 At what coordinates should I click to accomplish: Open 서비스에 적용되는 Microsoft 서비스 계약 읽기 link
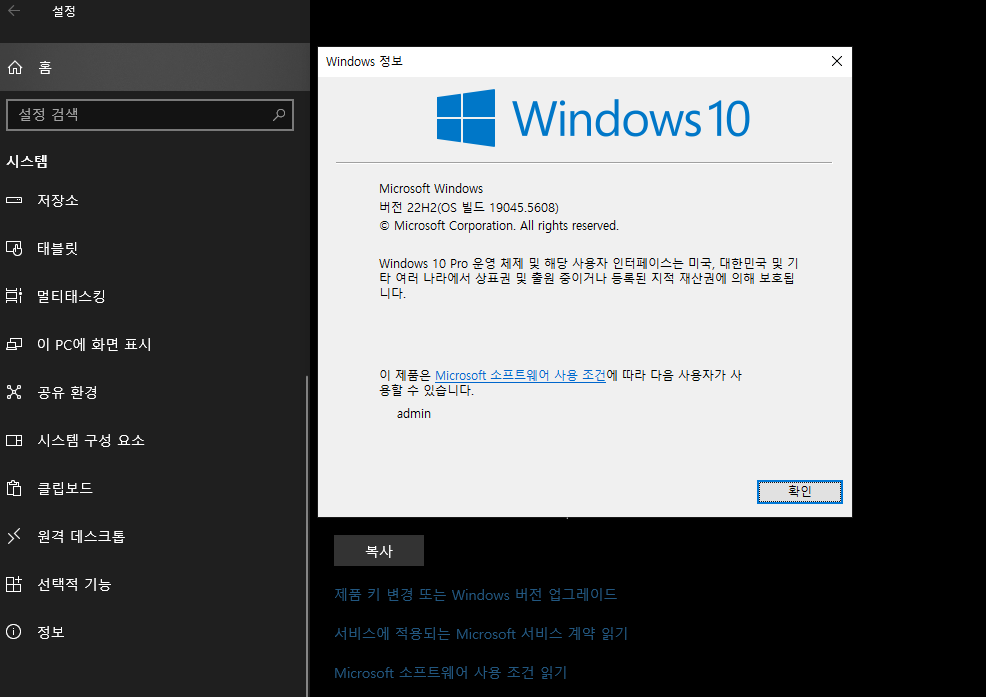481,633
